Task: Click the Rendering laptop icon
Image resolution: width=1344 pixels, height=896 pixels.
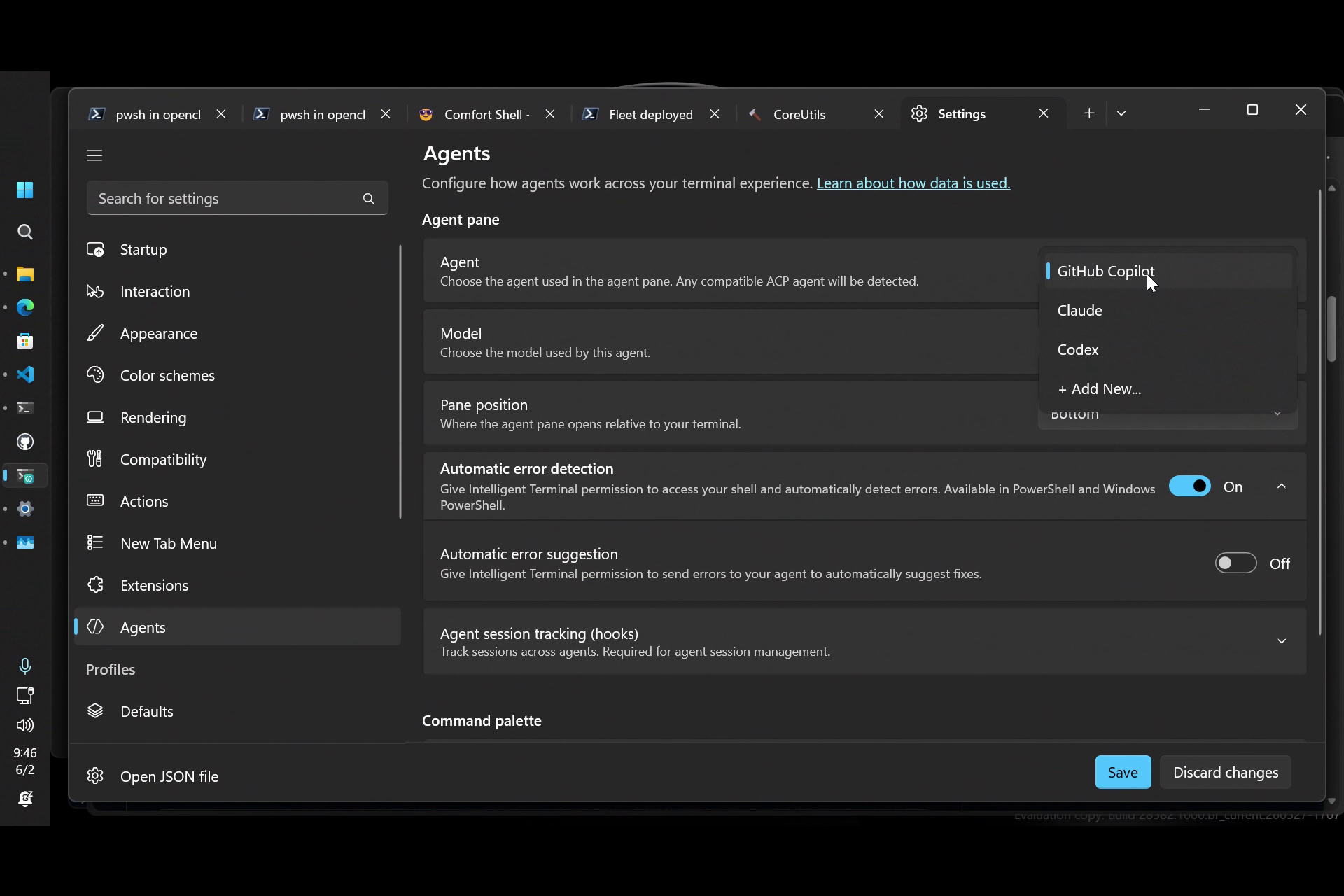Action: pyautogui.click(x=95, y=418)
